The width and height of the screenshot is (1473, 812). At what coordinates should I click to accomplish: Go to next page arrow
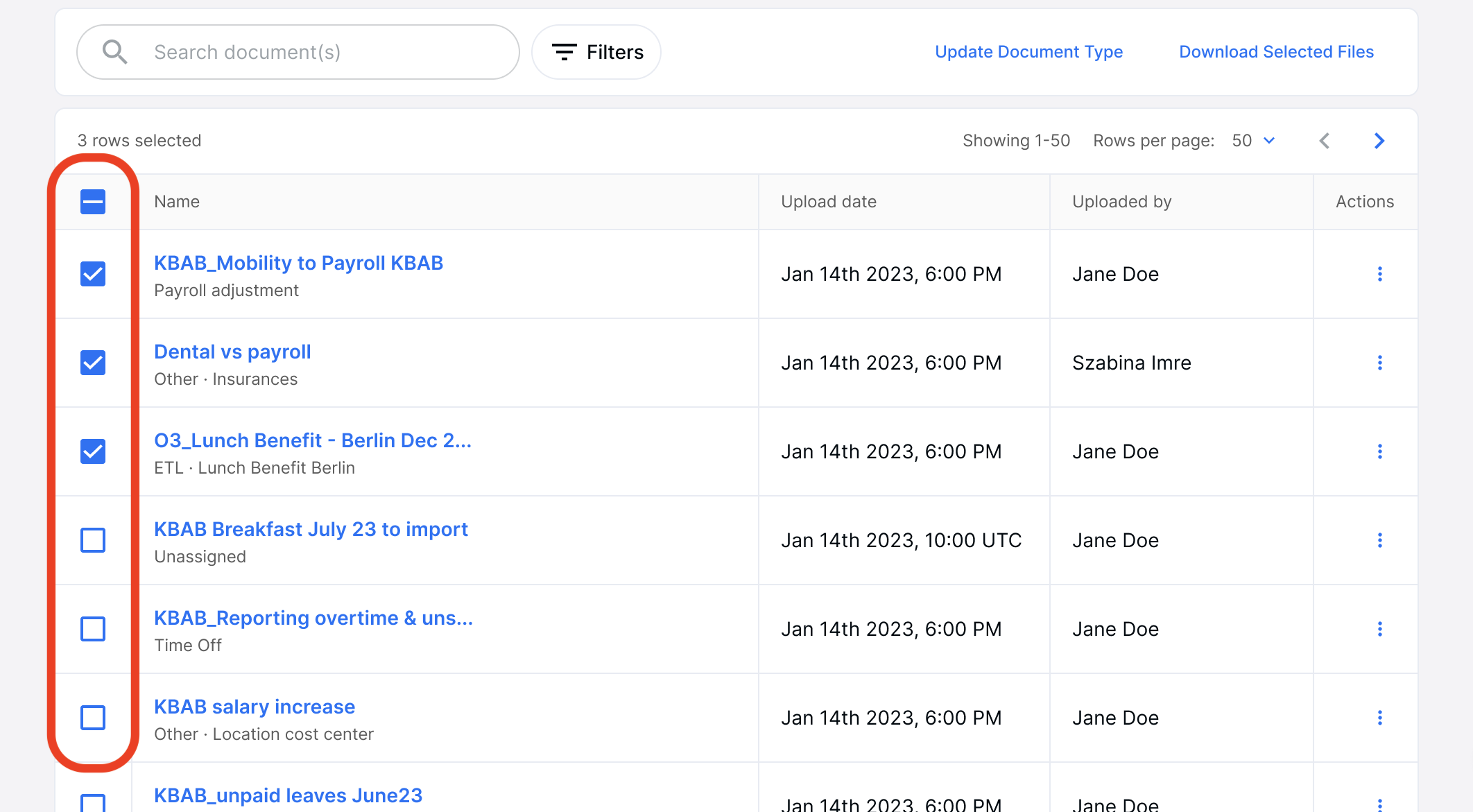pos(1379,141)
